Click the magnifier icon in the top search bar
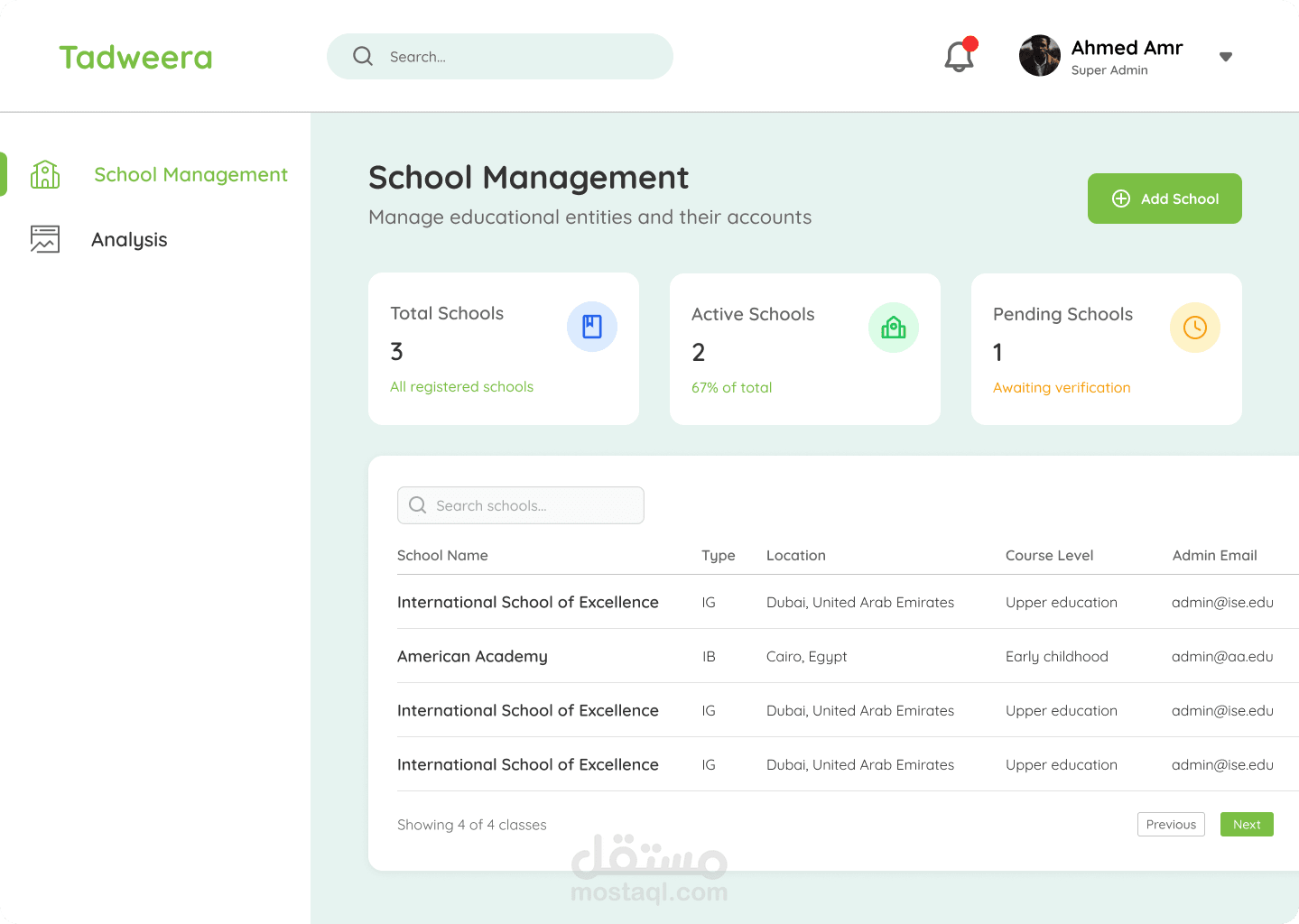 point(363,56)
